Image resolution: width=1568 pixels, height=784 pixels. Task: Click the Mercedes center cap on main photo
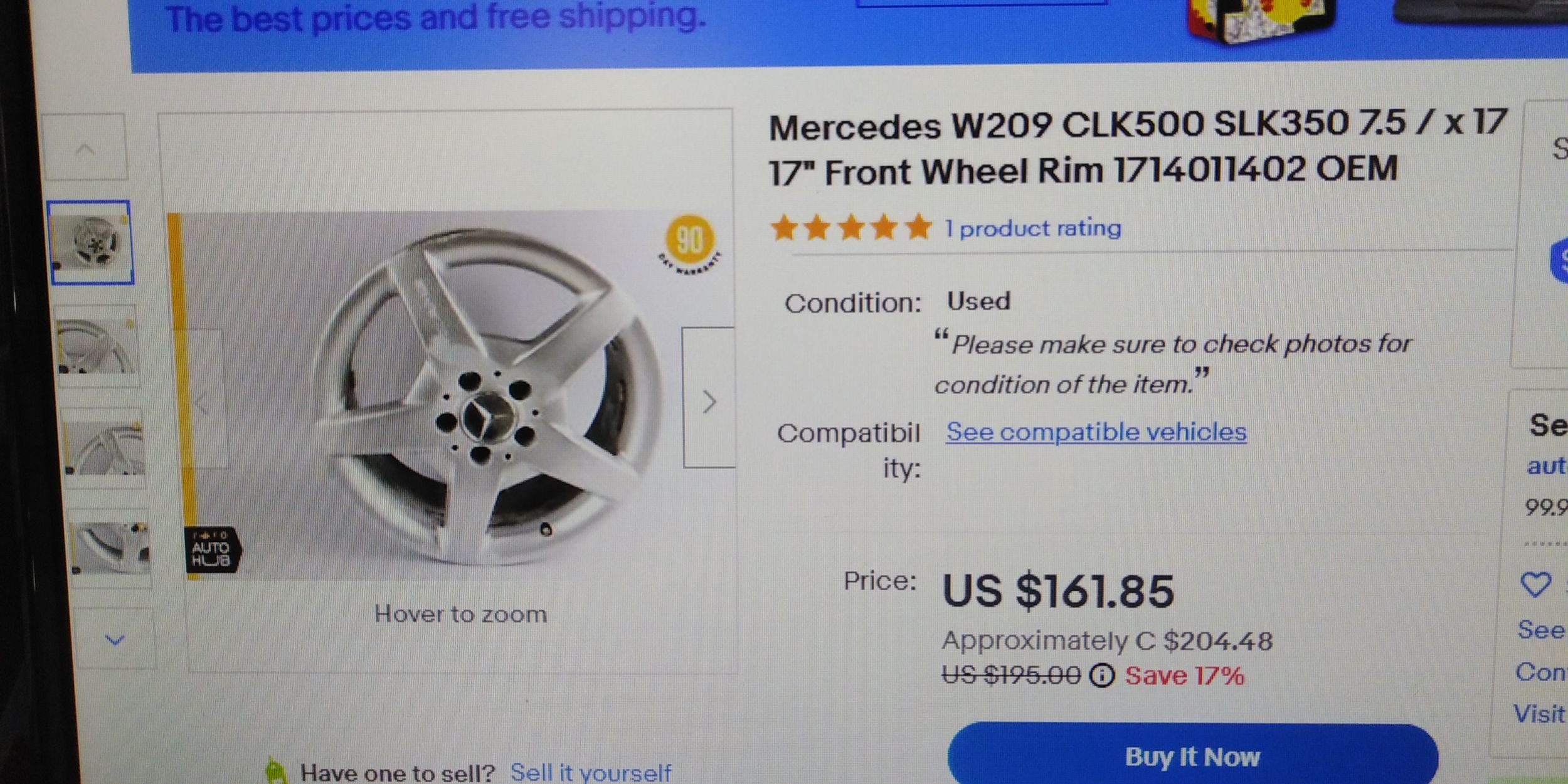(x=489, y=417)
